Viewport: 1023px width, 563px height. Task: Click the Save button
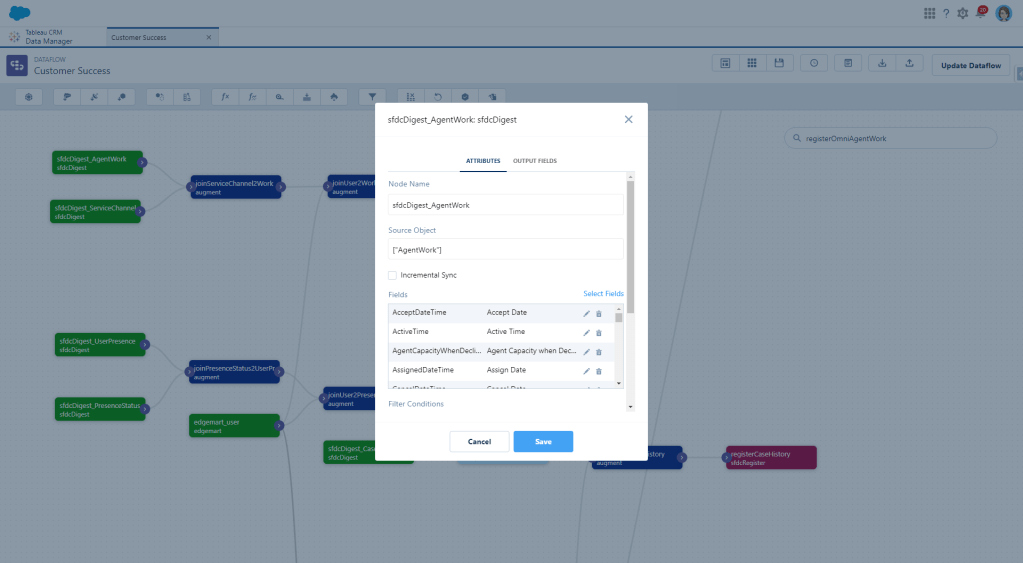[543, 441]
